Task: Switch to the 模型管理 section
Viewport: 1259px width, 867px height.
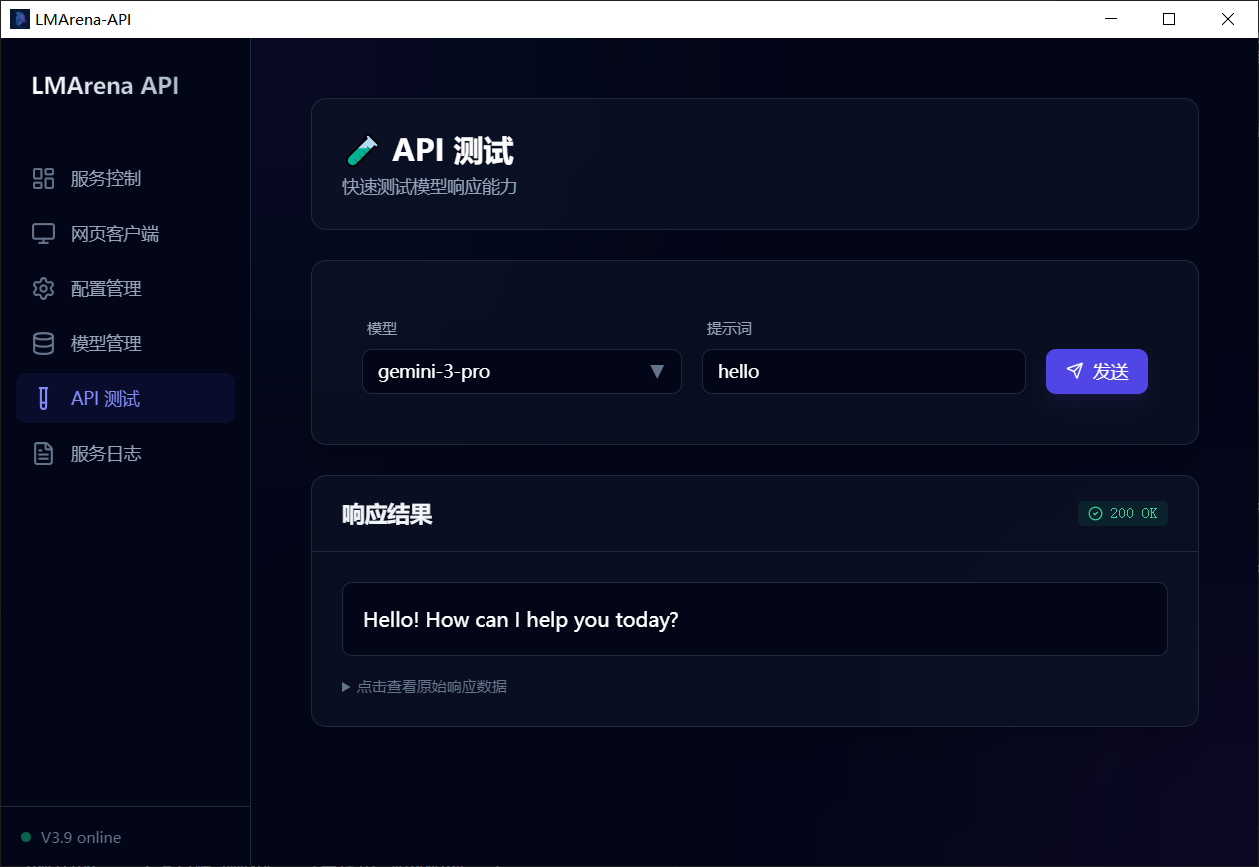Action: [105, 344]
